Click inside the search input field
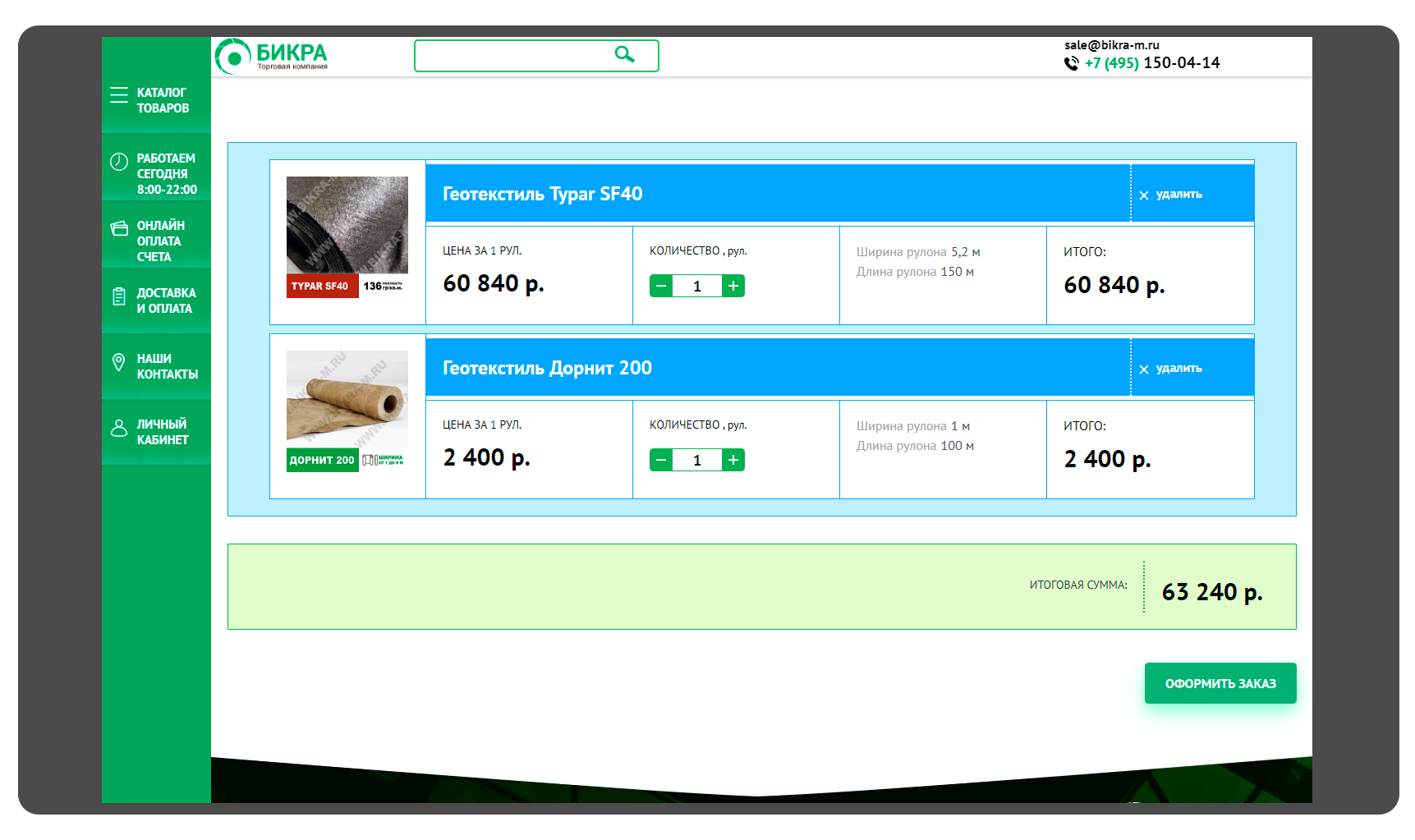Screen dimensions: 1415x840 coord(536,56)
